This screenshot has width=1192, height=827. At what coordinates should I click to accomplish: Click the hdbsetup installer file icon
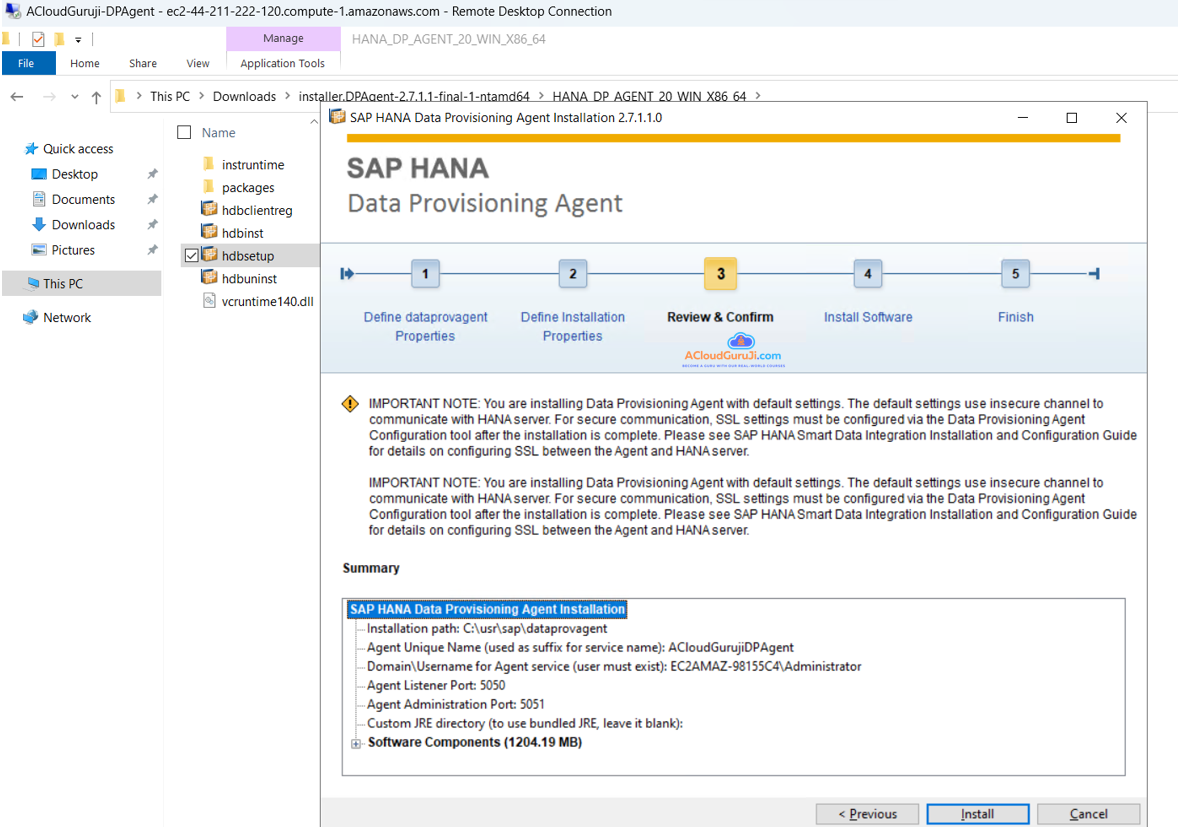point(209,256)
